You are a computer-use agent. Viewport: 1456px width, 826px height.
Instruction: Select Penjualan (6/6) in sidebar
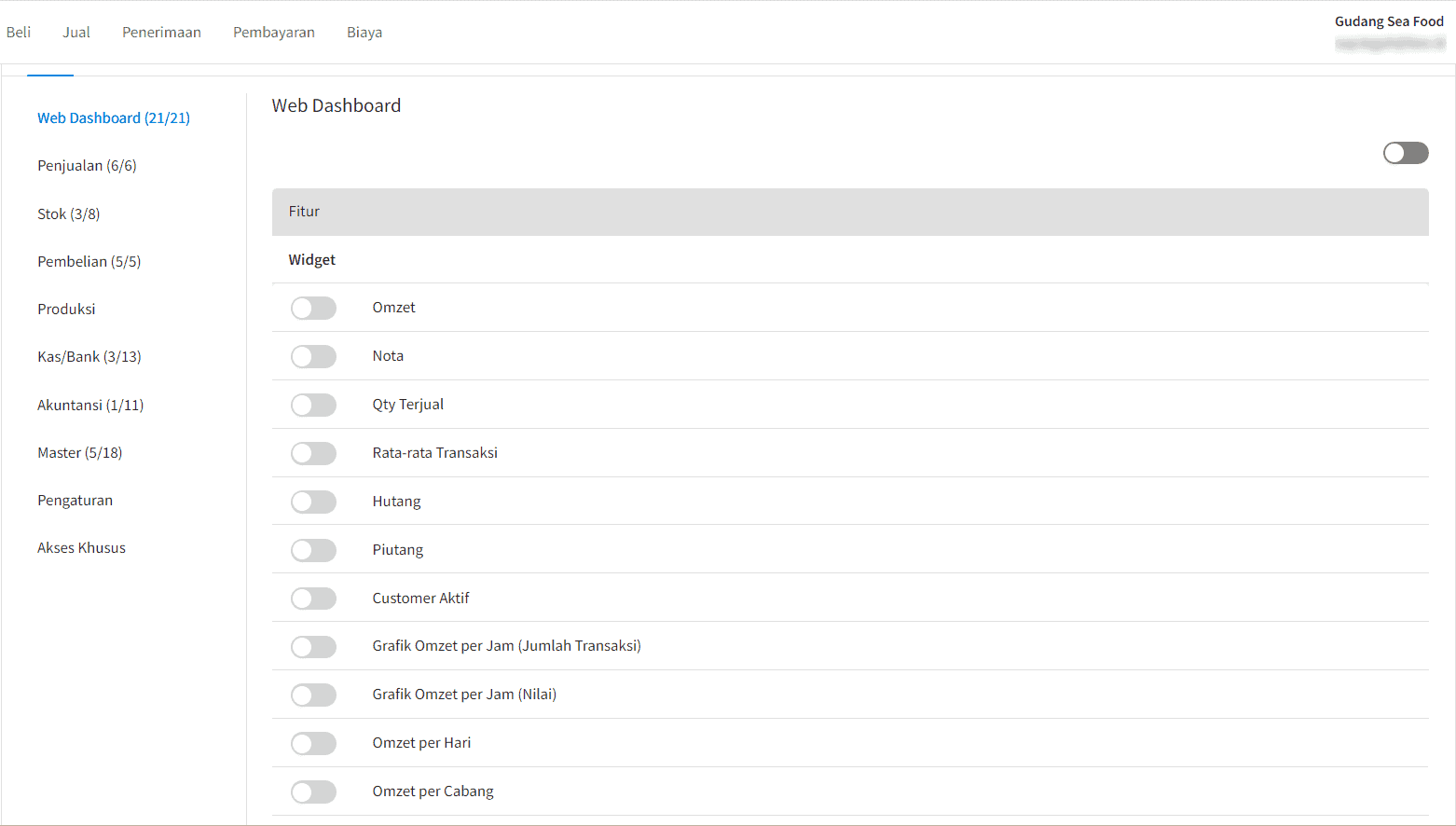[87, 166]
